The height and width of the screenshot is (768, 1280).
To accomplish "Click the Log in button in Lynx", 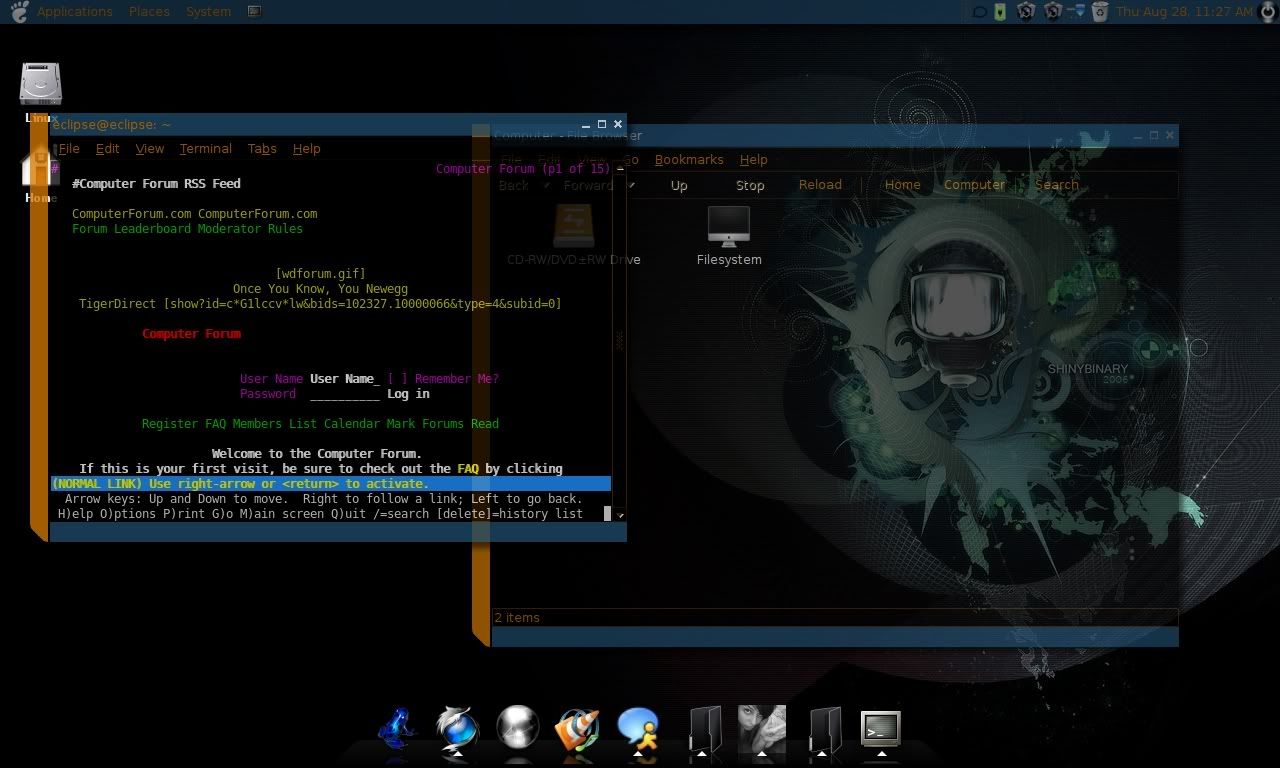I will [408, 394].
